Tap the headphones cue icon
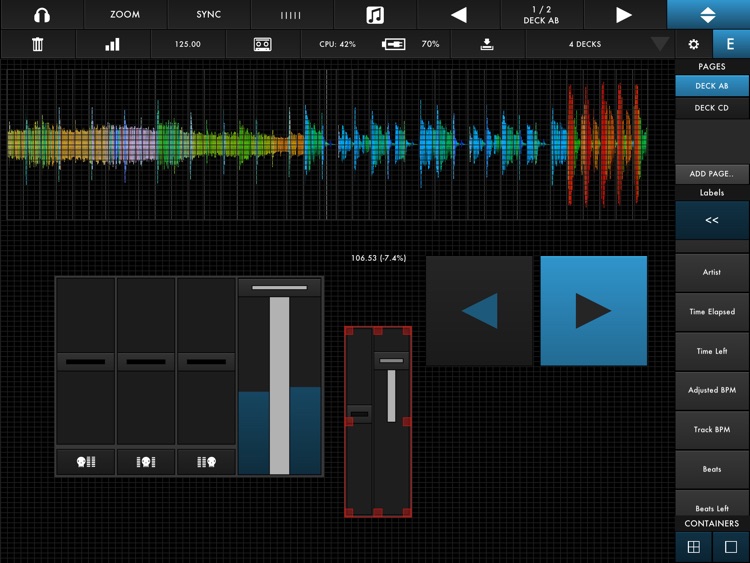Viewport: 750px width, 563px height. (x=41, y=15)
